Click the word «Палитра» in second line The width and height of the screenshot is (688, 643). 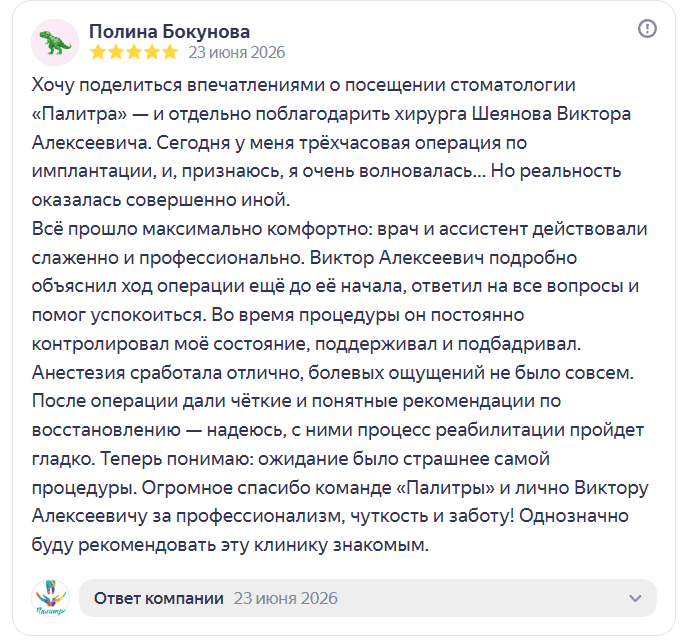point(79,114)
